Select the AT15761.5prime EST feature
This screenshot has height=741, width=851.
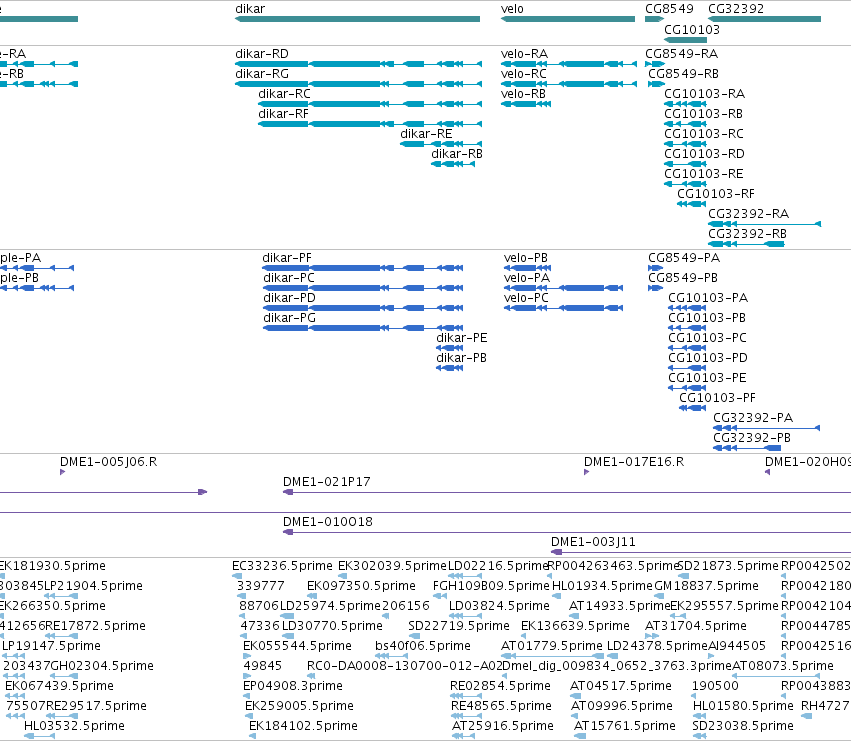point(580,737)
